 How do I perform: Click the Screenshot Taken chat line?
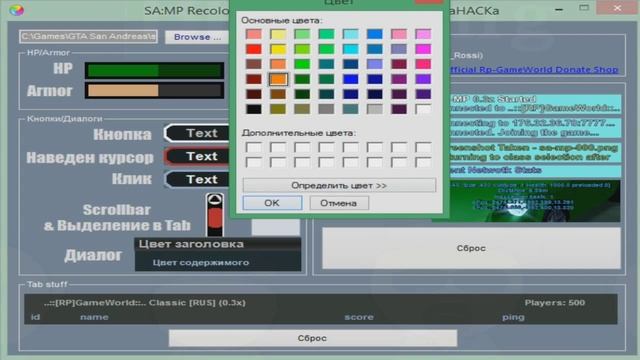[x=535, y=148]
